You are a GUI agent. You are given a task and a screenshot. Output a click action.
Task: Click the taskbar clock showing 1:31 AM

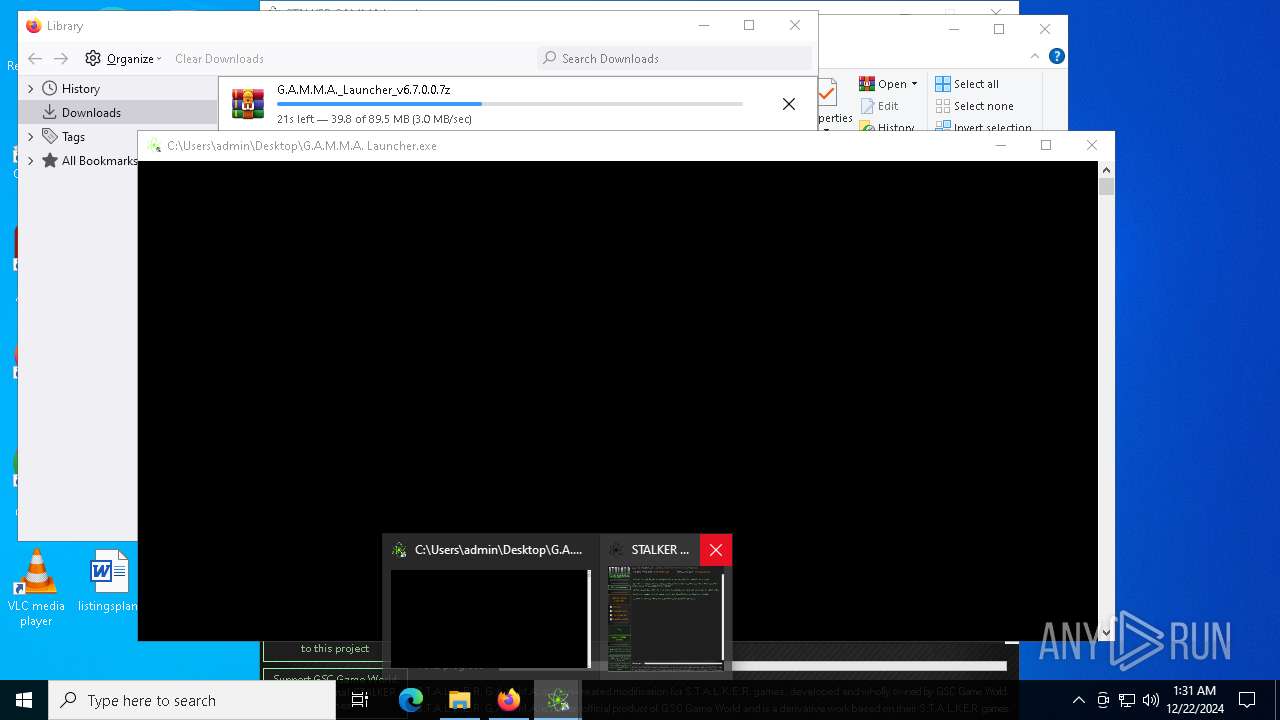click(x=1195, y=700)
